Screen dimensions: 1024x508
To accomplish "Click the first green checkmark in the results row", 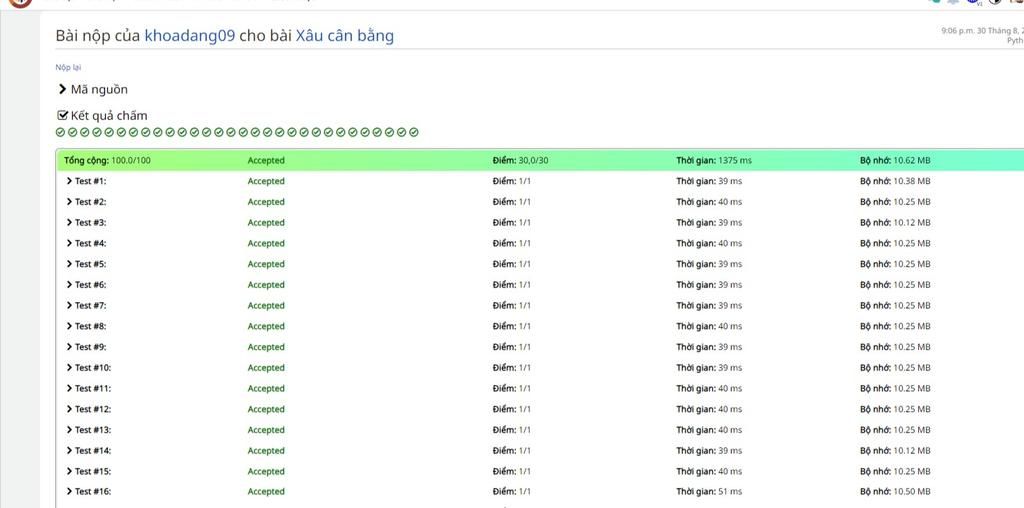I will tap(61, 133).
